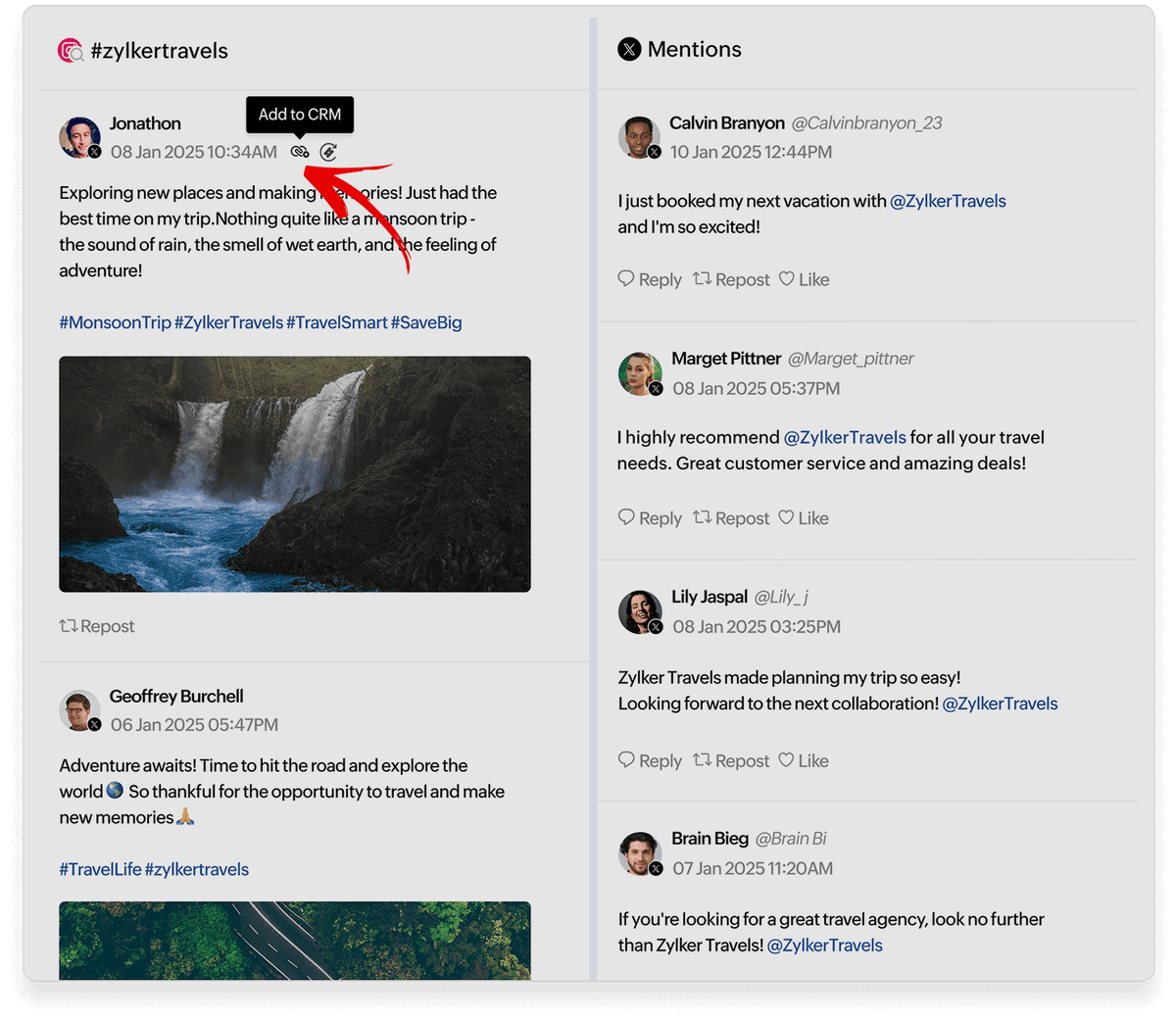Click the waterfall image in Jonathon's post

tap(294, 474)
